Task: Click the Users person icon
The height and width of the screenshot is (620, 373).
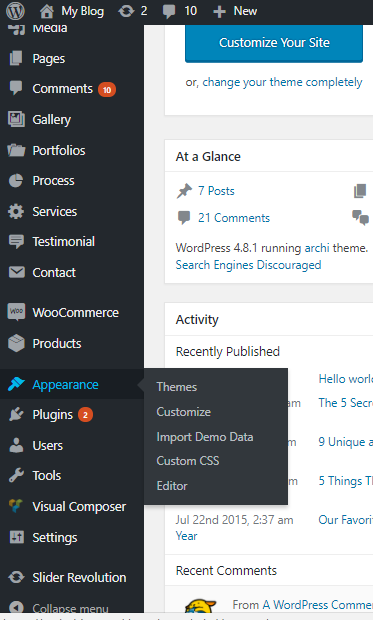Action: (x=16, y=445)
